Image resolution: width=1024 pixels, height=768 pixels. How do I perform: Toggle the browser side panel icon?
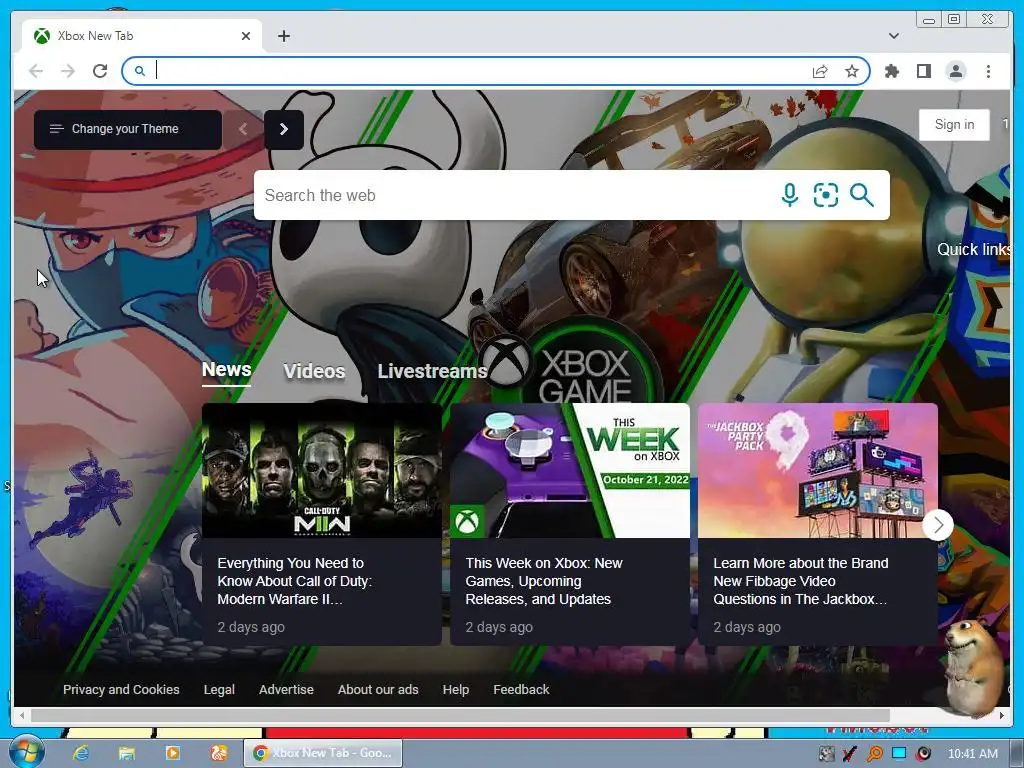923,71
